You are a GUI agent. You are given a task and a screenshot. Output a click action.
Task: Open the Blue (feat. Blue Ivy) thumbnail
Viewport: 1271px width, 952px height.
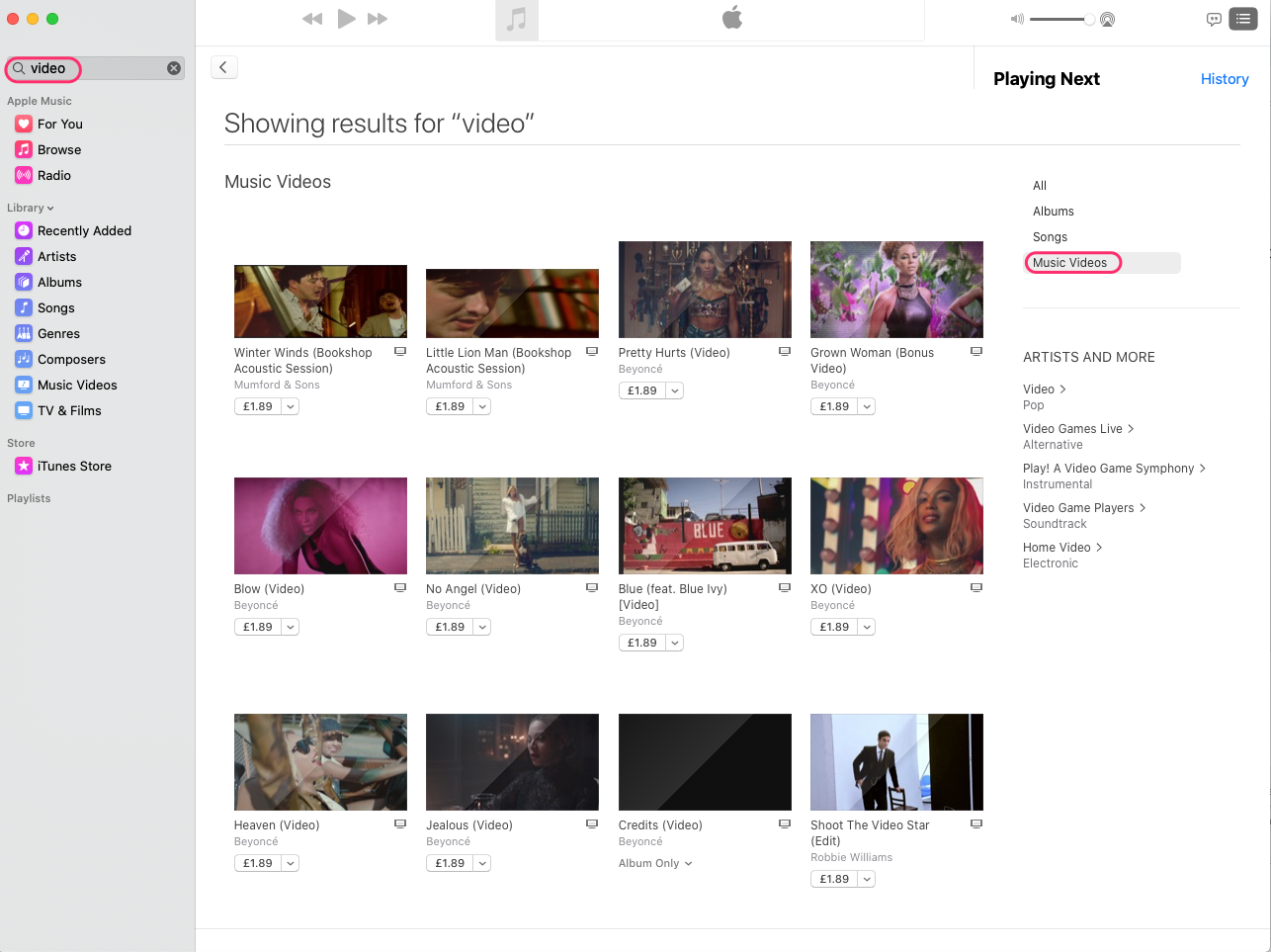[705, 526]
